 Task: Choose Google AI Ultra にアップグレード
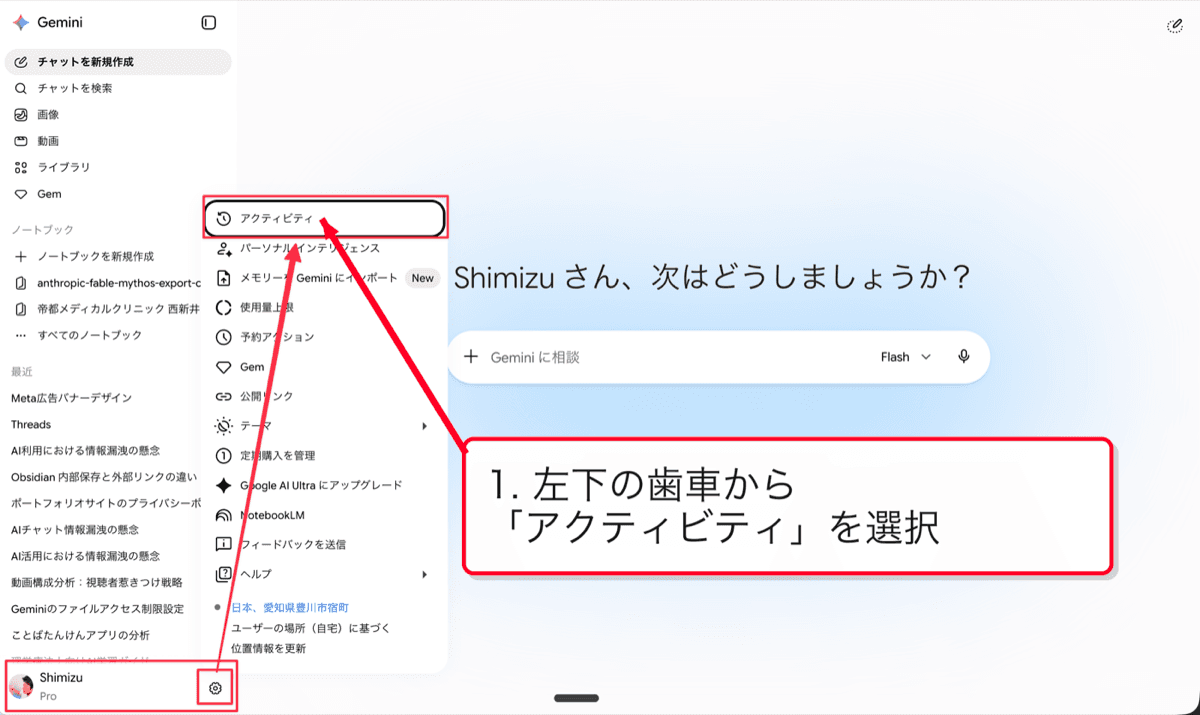click(x=325, y=485)
